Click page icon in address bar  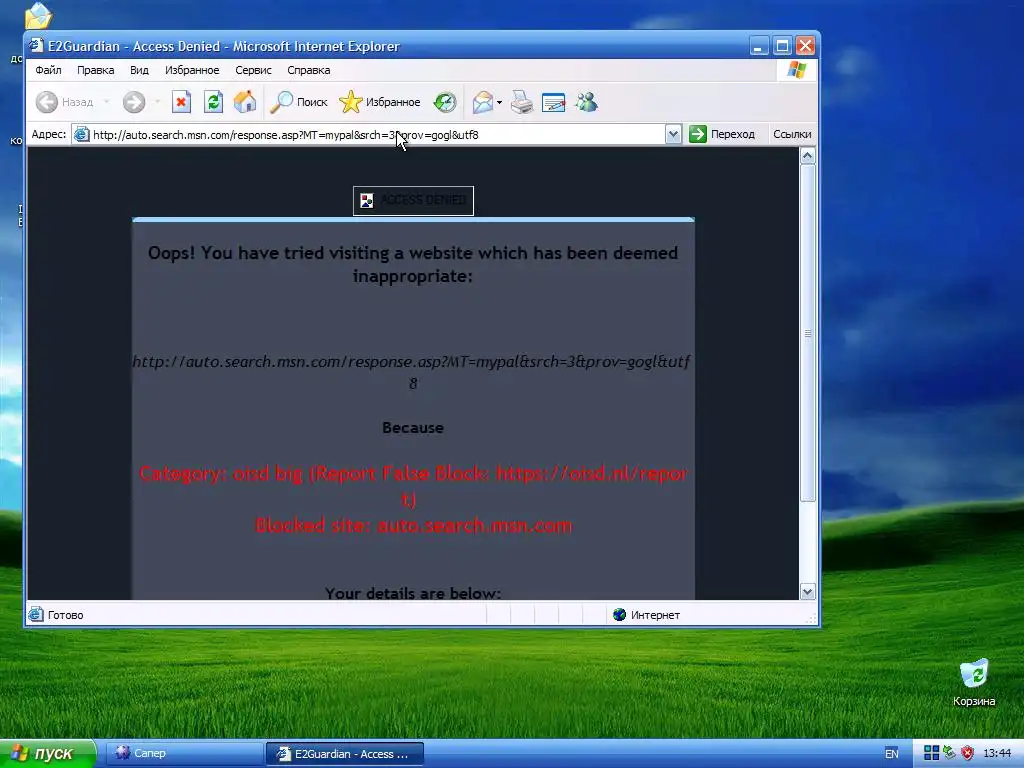[x=82, y=135]
